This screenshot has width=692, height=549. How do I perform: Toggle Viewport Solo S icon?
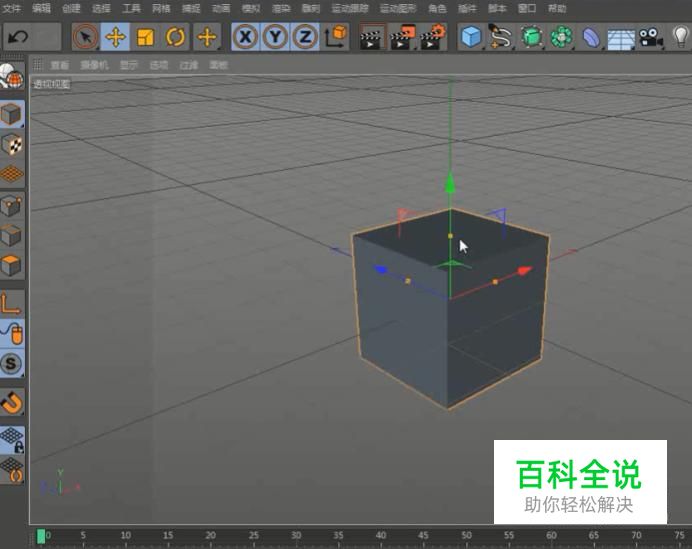12,364
